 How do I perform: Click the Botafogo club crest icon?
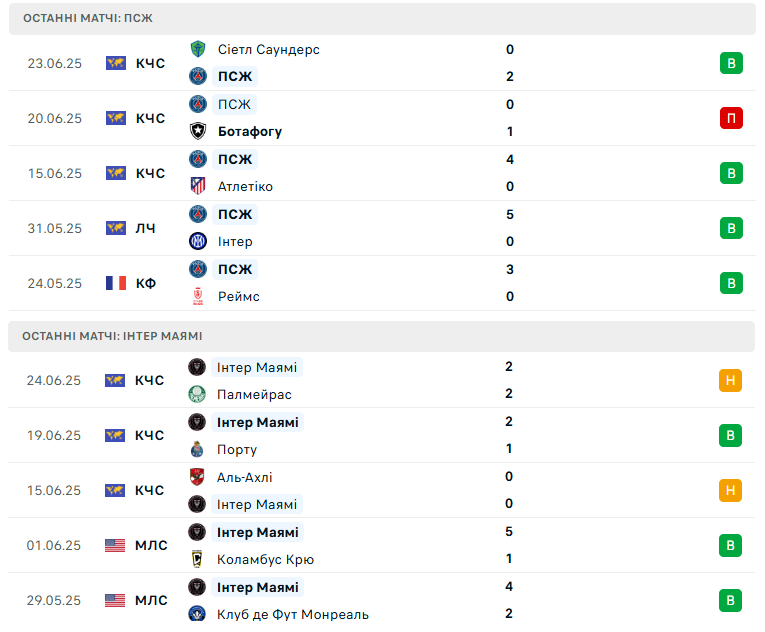pyautogui.click(x=198, y=131)
